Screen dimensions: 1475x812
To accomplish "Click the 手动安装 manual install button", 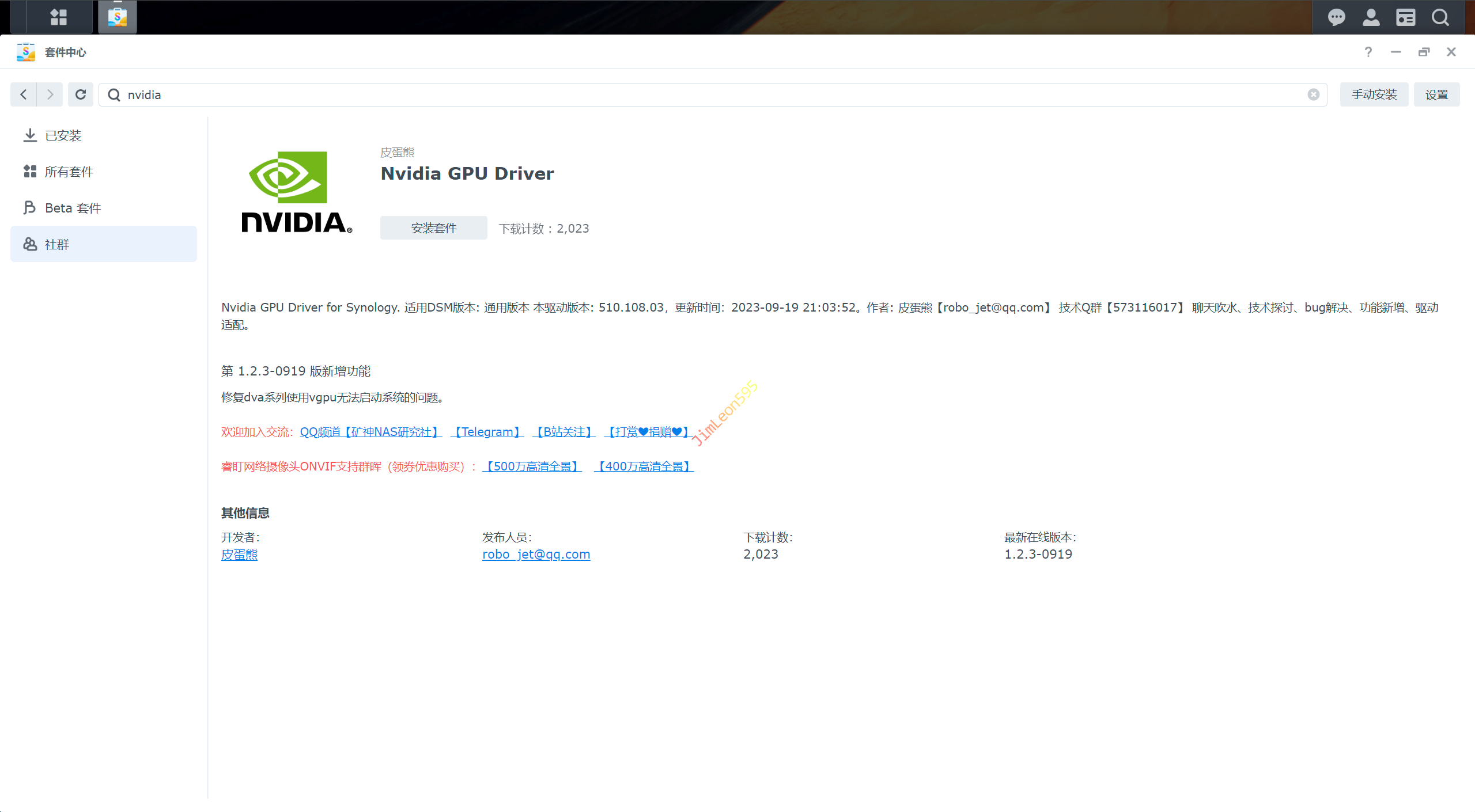I will coord(1374,94).
